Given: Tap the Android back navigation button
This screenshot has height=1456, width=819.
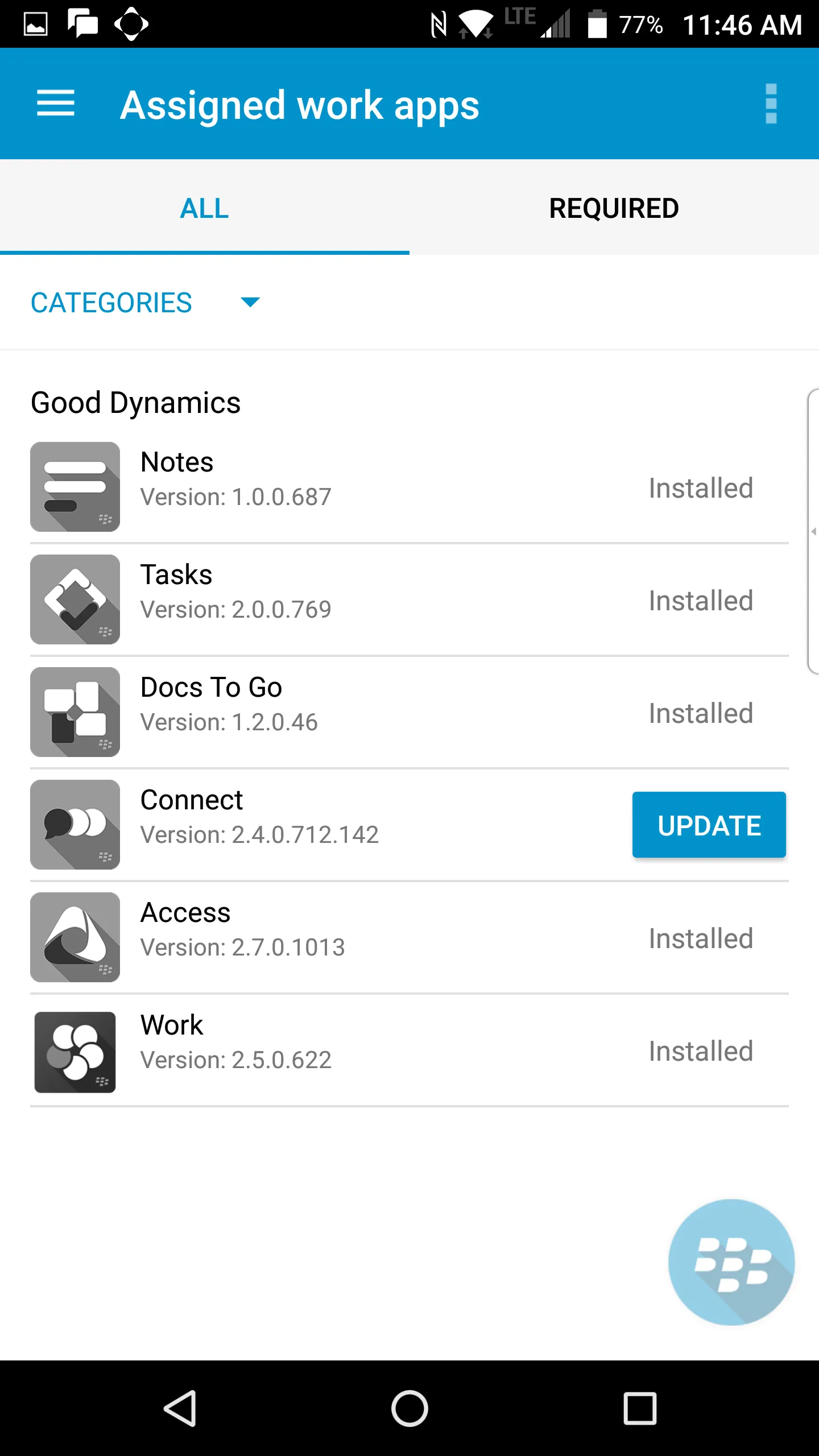Looking at the screenshot, I should coord(180,1408).
